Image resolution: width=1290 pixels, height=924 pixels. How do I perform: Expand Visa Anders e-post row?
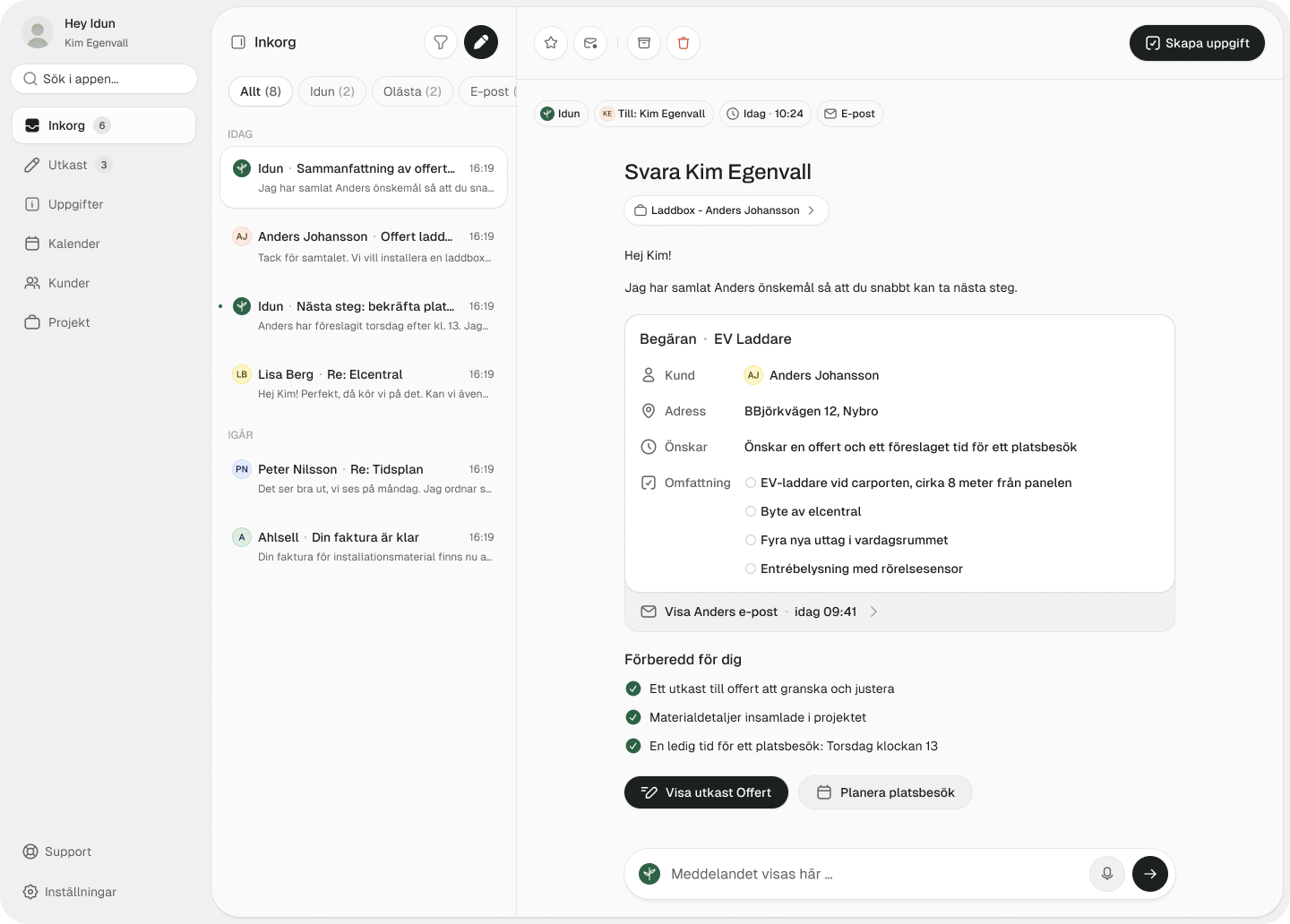click(x=899, y=612)
